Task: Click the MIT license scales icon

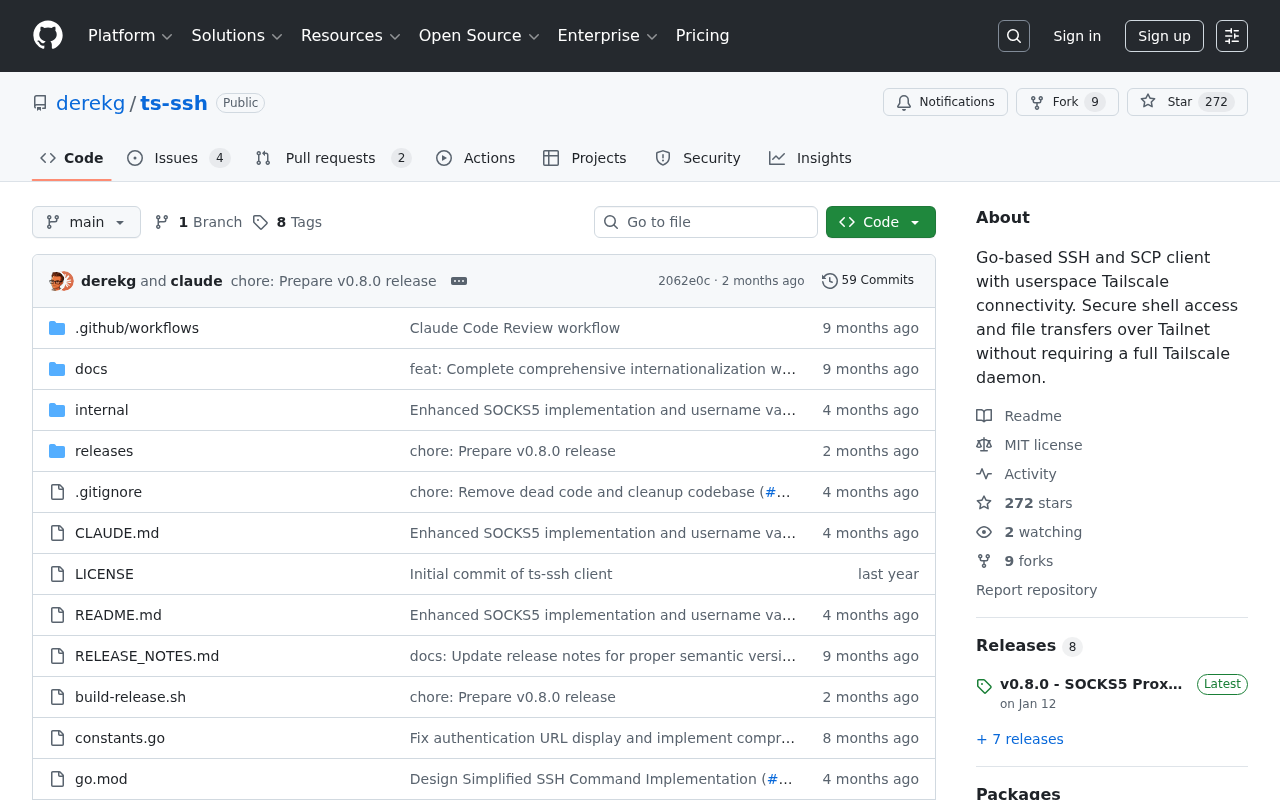Action: coord(983,444)
